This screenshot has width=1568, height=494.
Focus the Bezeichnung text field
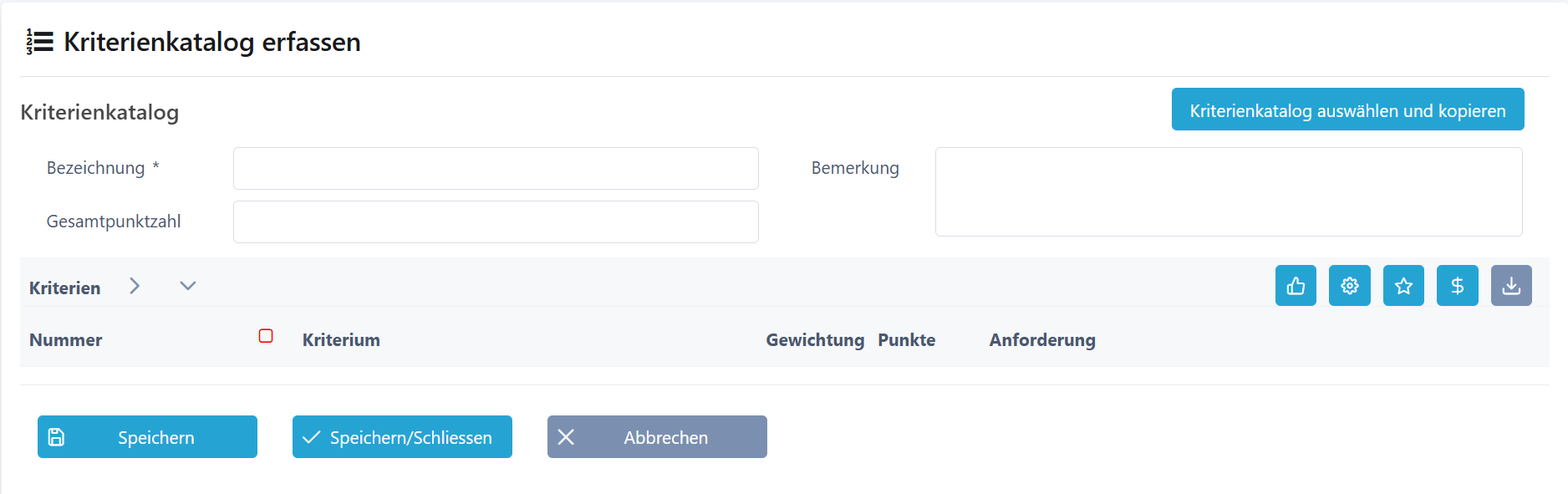tap(496, 169)
